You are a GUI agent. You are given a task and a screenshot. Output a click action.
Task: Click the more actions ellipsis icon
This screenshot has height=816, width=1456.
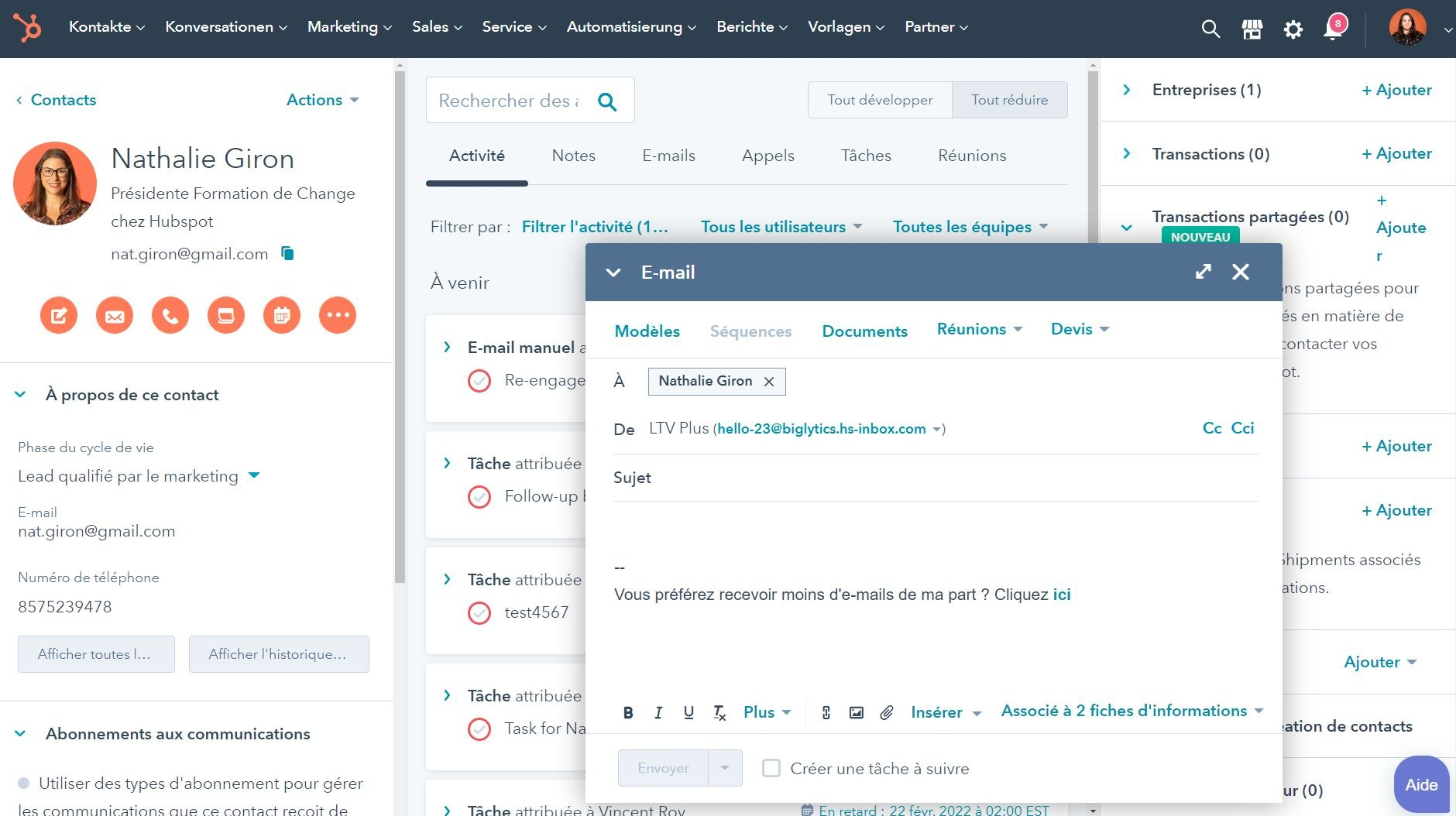338,315
